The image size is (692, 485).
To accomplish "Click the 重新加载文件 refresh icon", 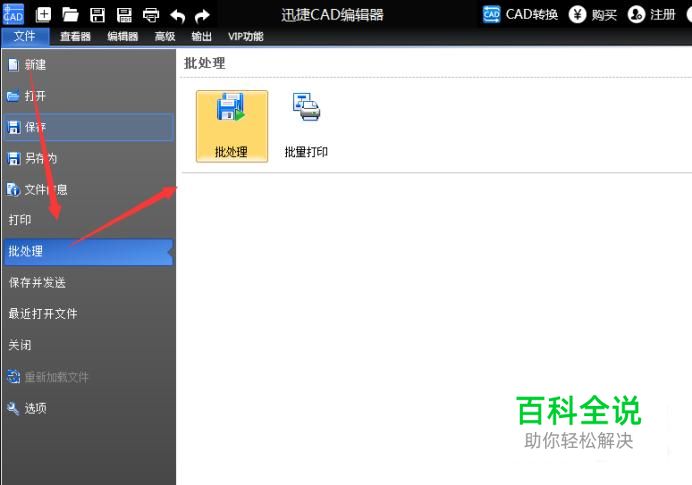I will coord(13,377).
